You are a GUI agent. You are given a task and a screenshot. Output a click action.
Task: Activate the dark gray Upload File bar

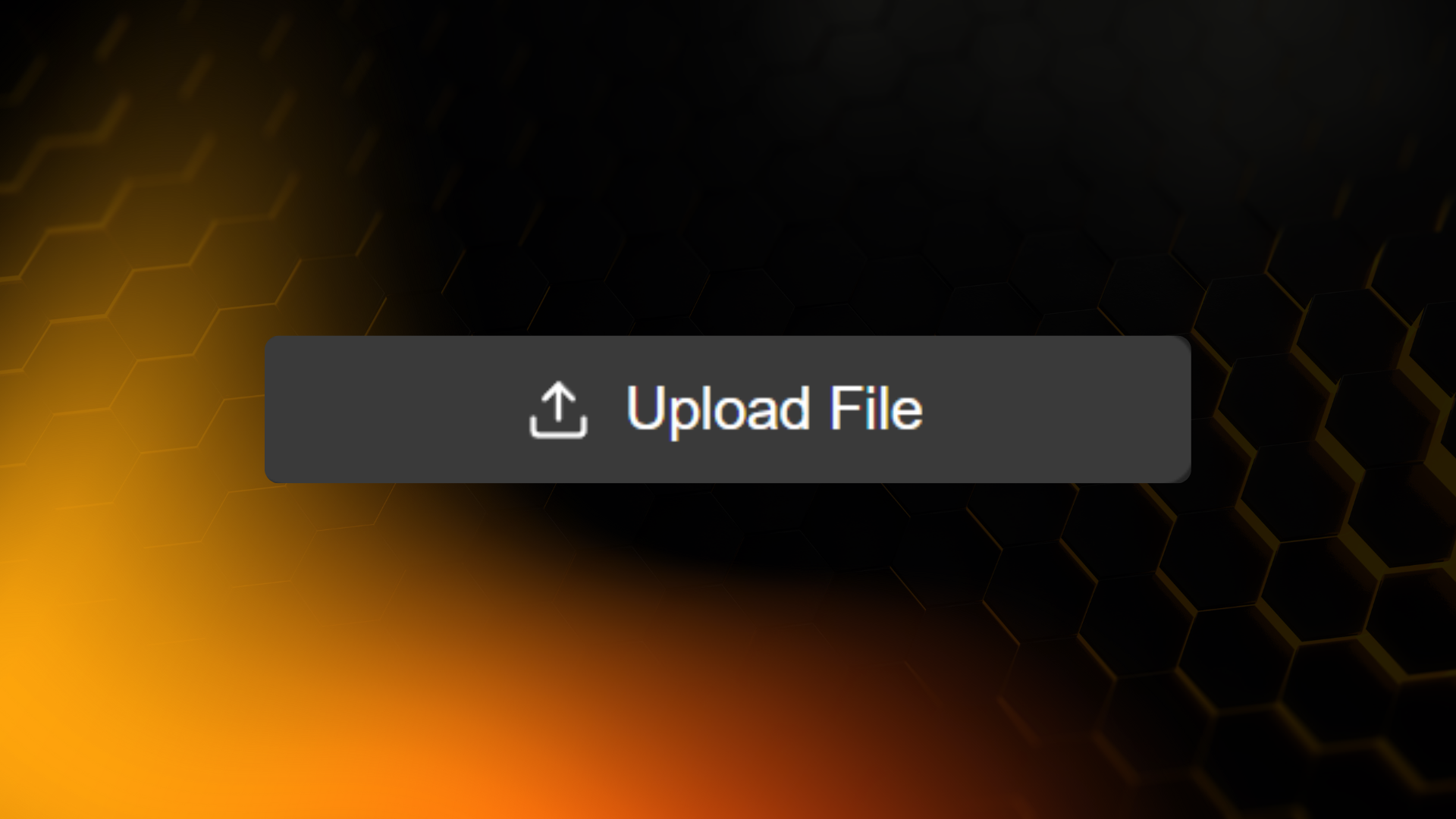point(728,409)
